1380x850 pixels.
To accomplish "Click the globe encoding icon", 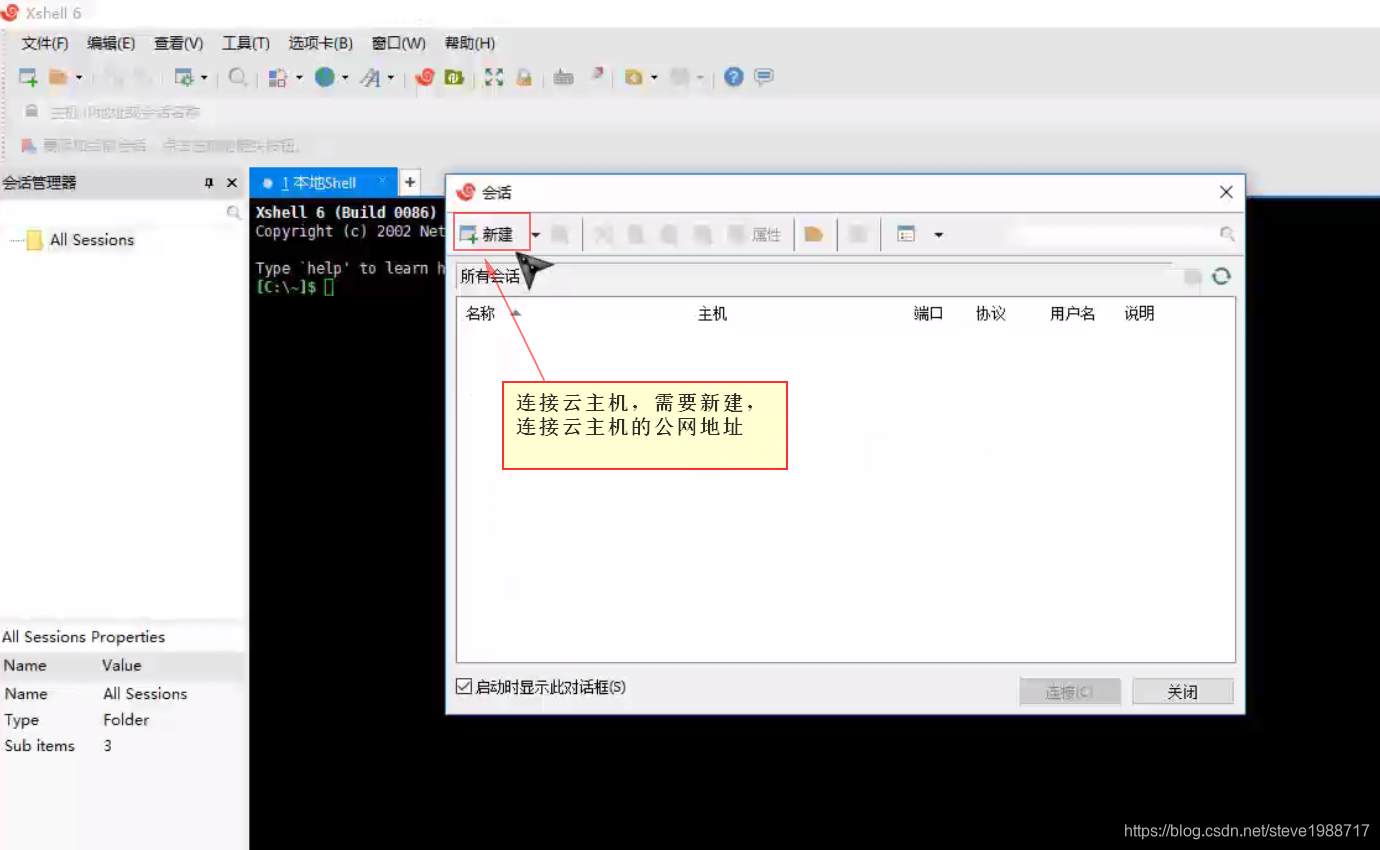I will pos(325,77).
